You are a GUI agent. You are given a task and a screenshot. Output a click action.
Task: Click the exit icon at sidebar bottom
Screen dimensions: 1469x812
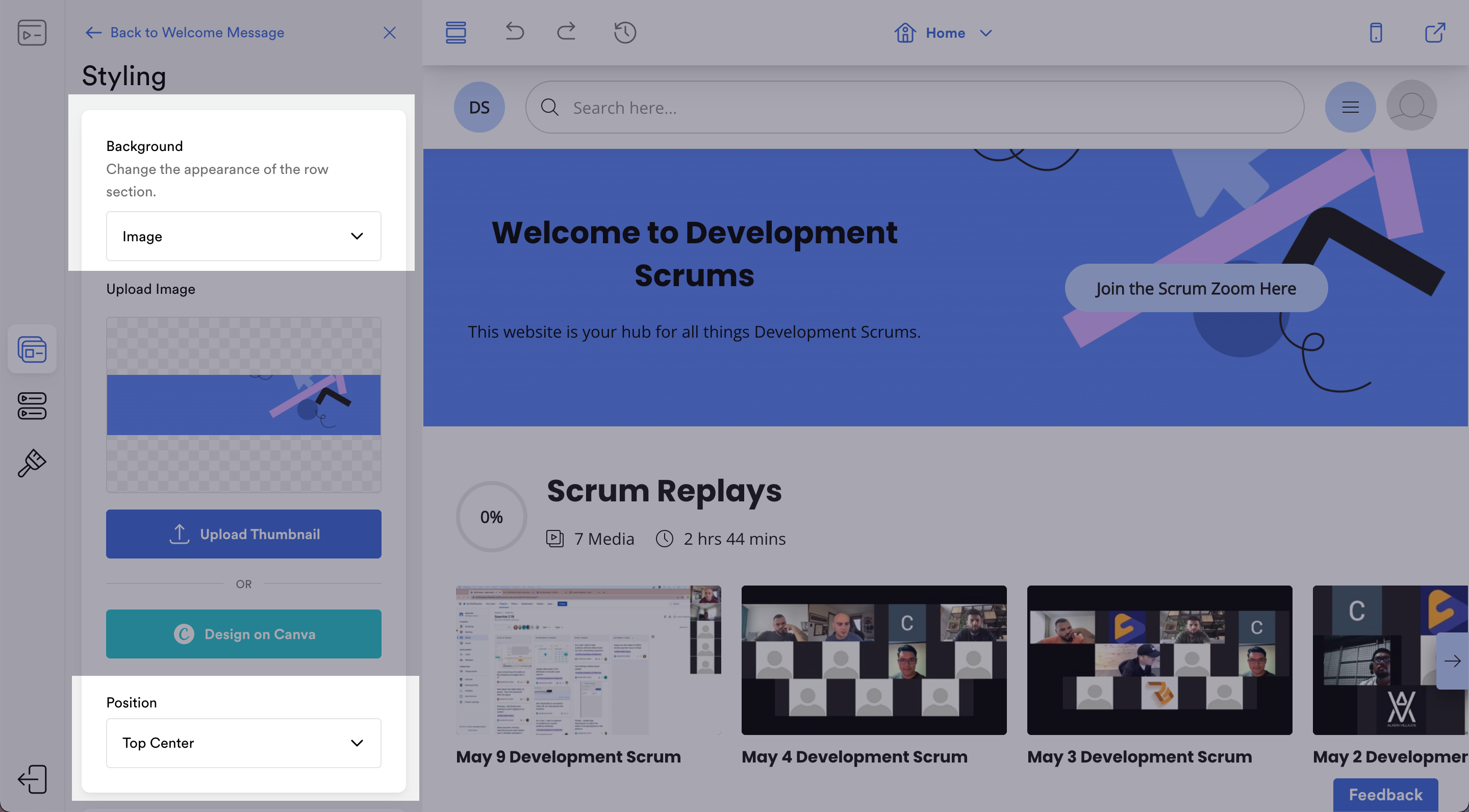(x=32, y=779)
